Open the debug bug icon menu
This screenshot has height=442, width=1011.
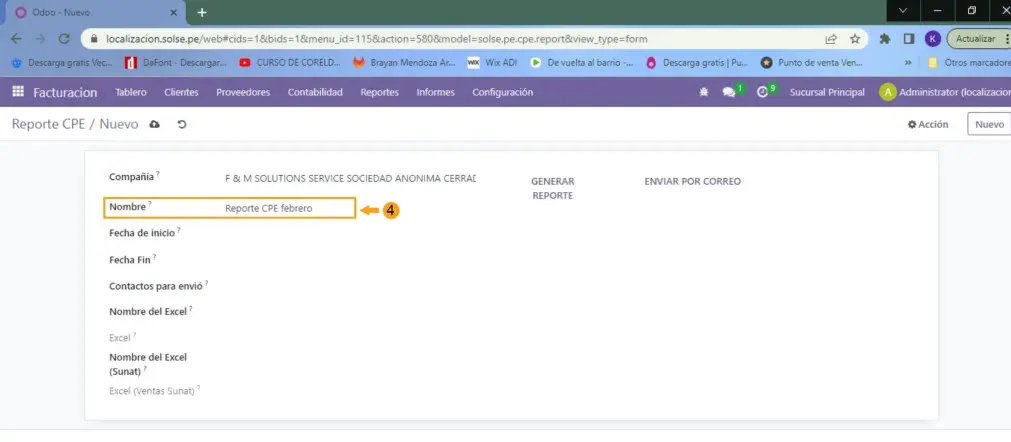click(704, 92)
